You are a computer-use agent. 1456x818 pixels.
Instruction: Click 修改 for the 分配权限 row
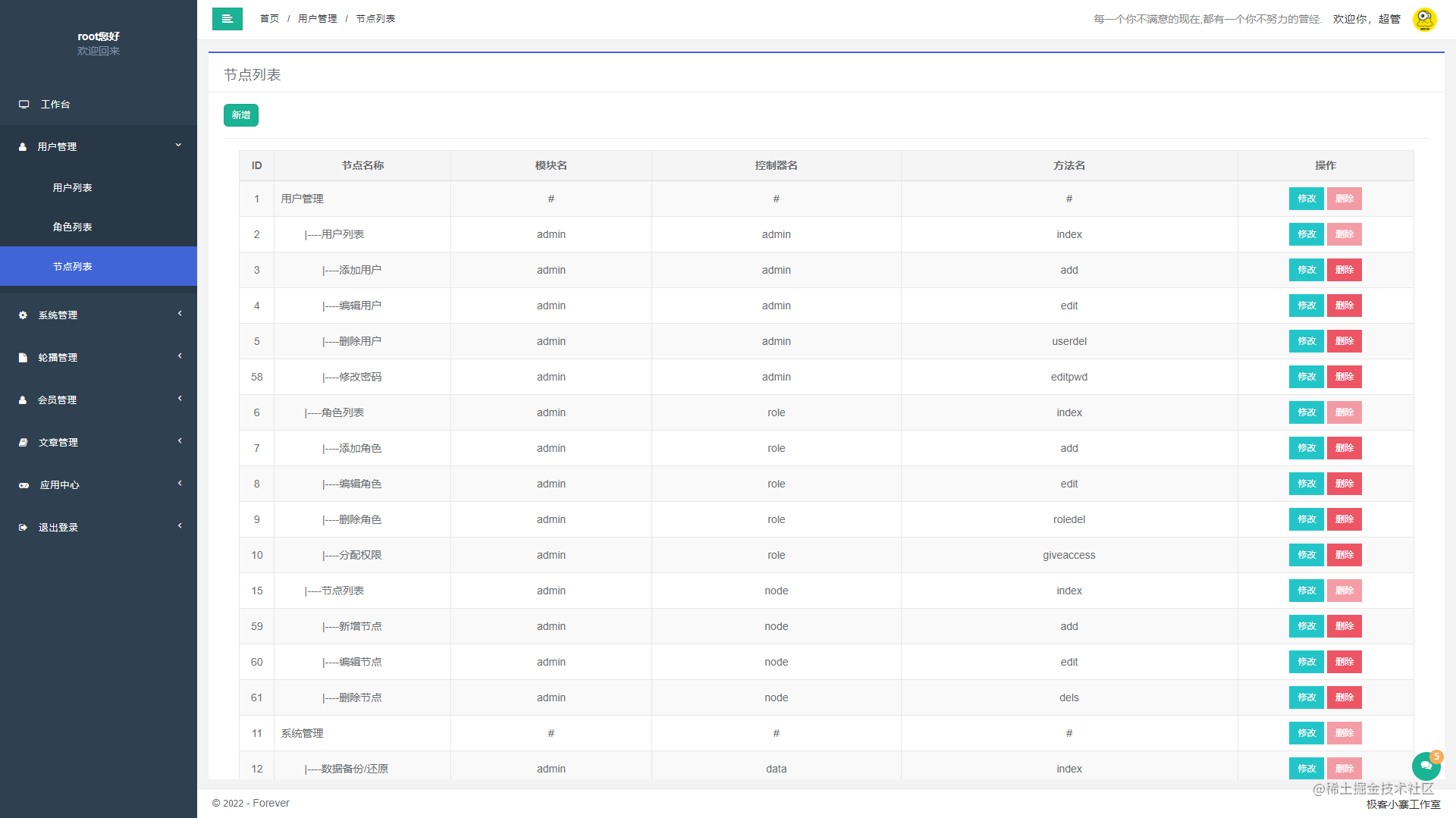1307,555
